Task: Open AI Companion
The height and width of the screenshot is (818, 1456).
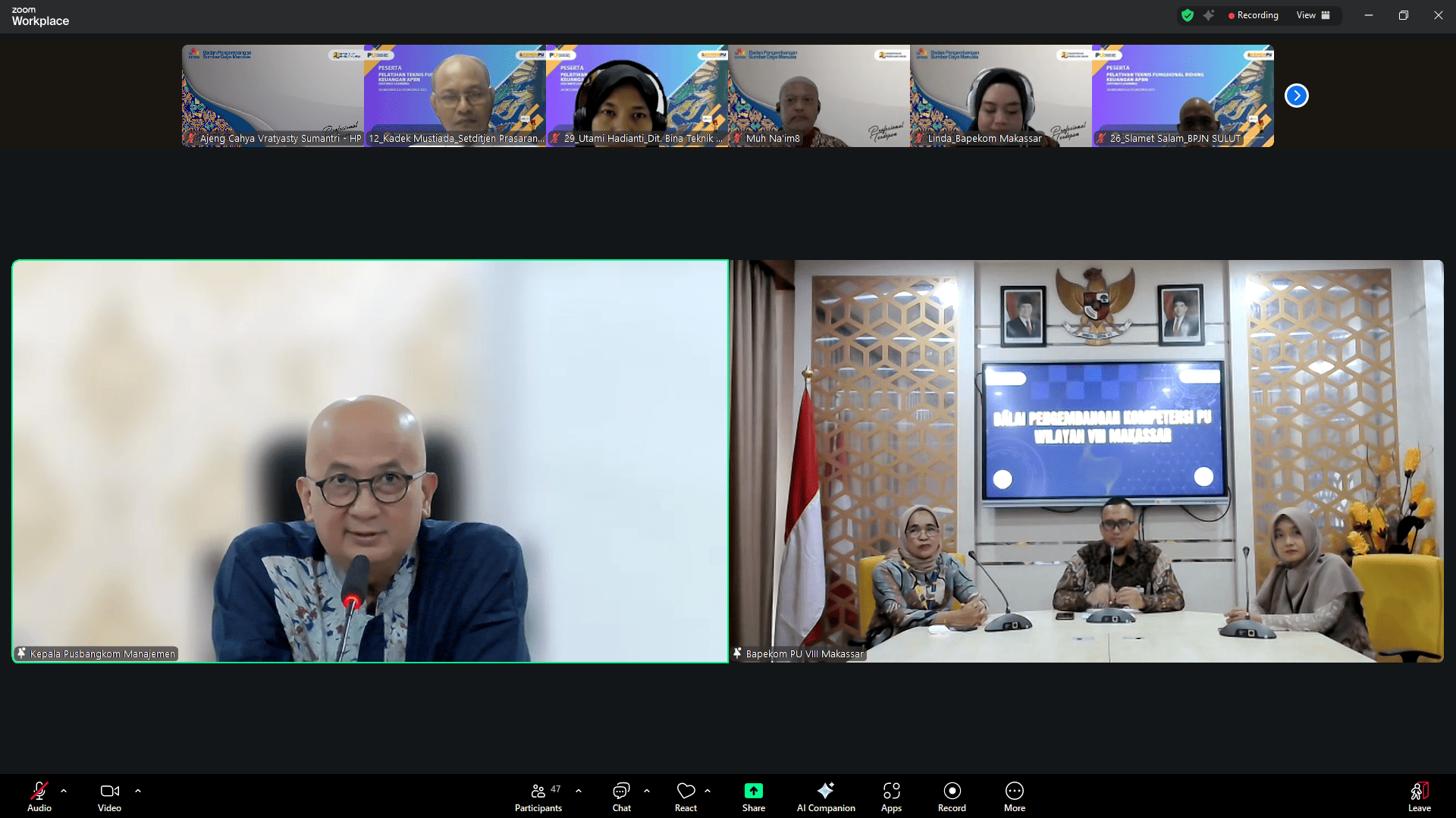Action: (x=825, y=796)
